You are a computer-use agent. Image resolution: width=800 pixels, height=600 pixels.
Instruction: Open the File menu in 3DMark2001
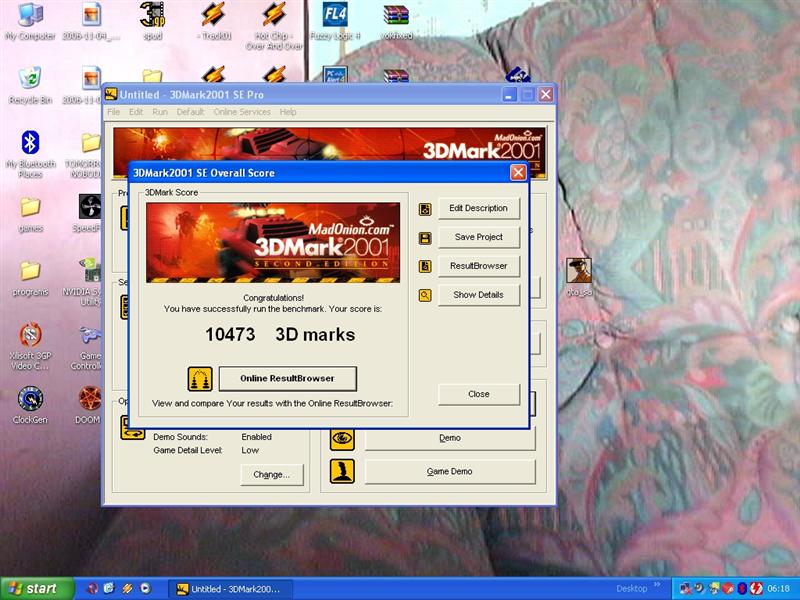pos(113,112)
